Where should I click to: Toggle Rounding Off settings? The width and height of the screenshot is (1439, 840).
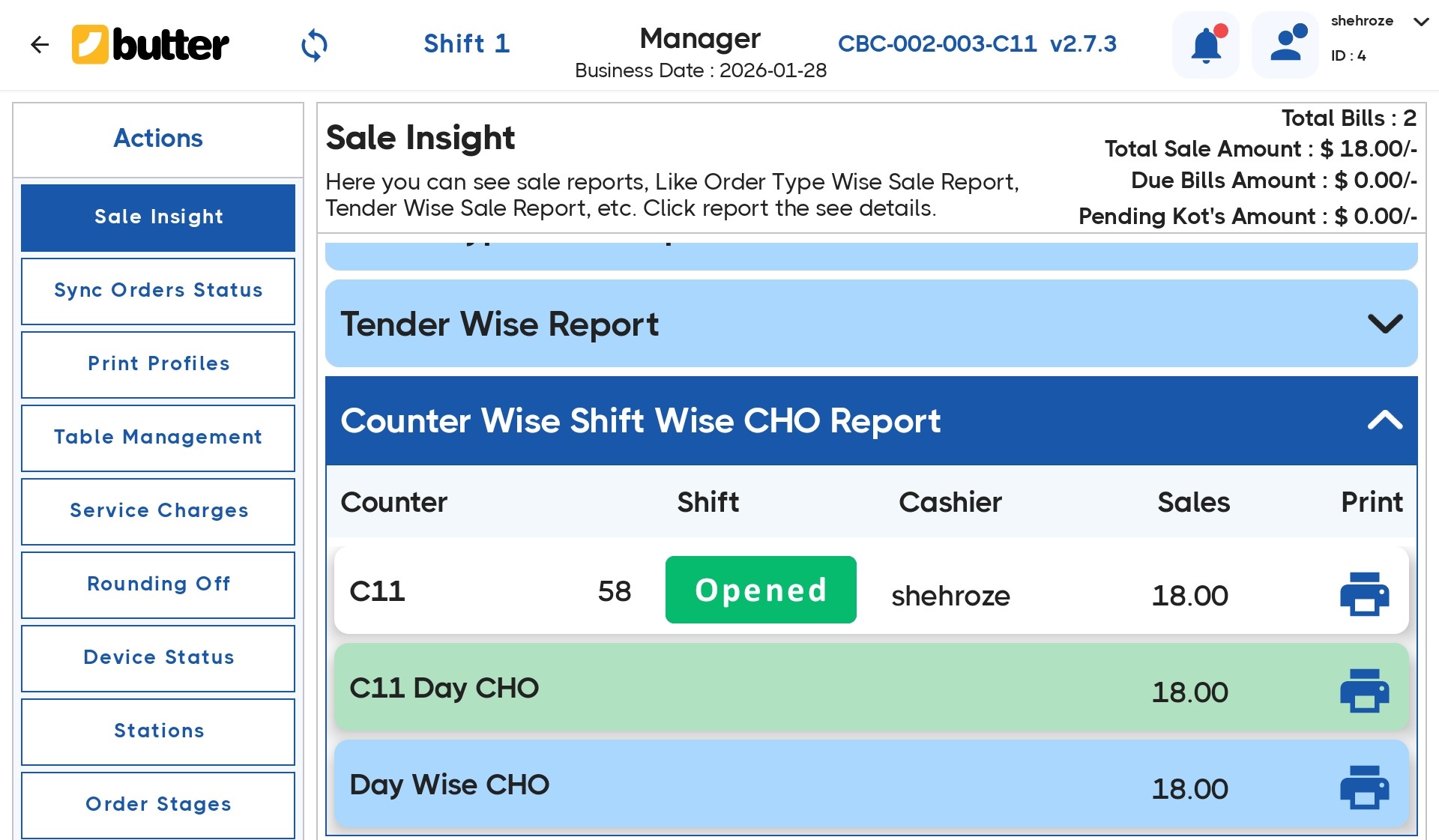tap(158, 584)
